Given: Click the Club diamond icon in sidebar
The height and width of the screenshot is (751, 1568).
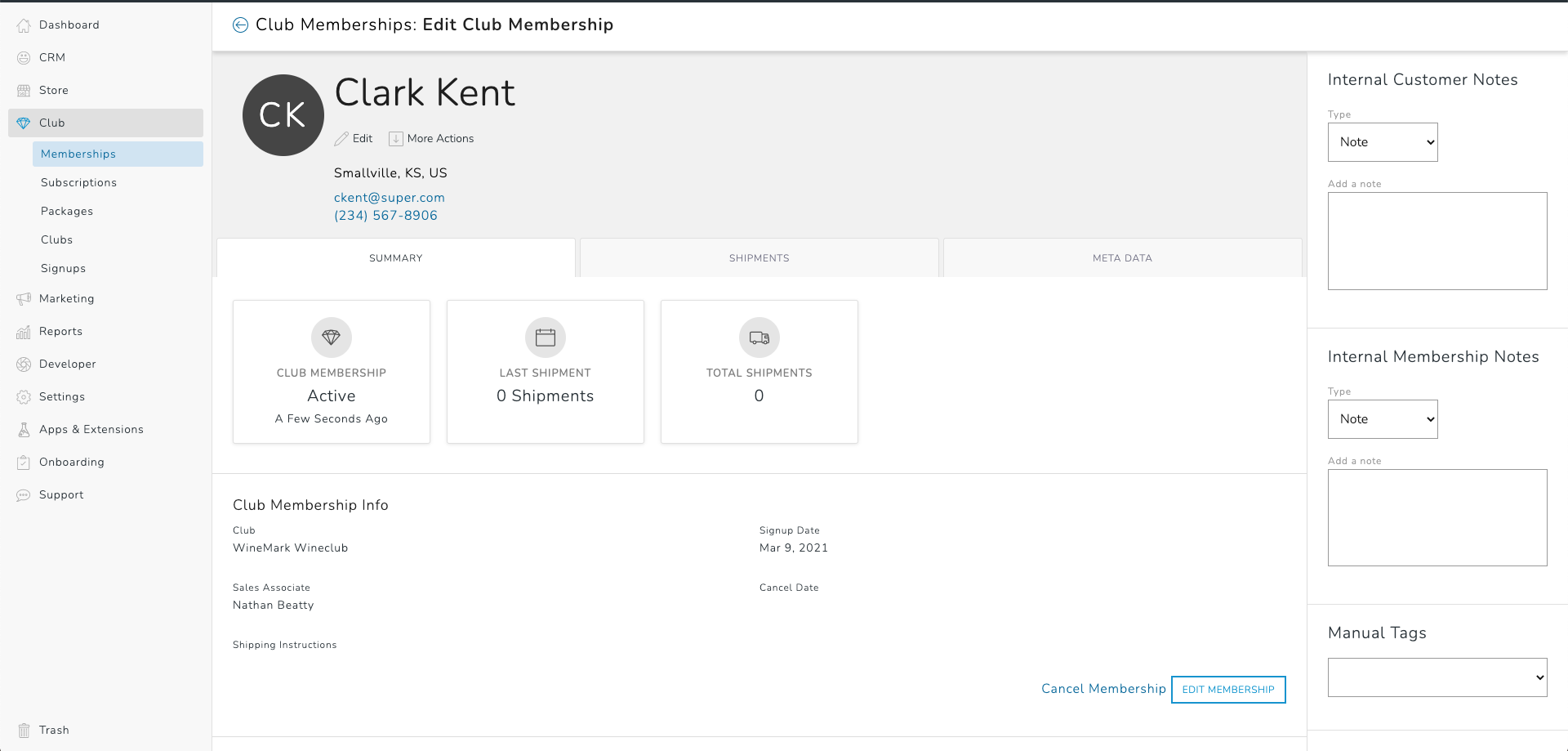Looking at the screenshot, I should 24,123.
